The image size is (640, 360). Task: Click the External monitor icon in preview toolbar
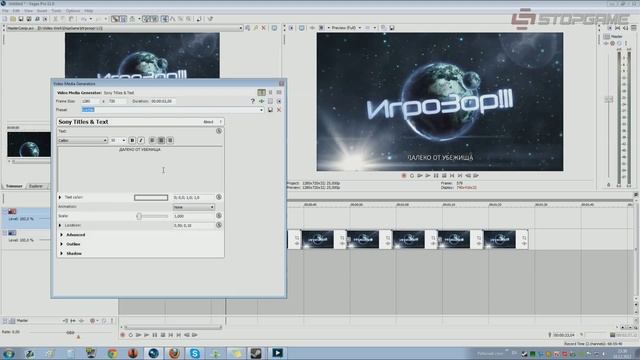(x=302, y=28)
